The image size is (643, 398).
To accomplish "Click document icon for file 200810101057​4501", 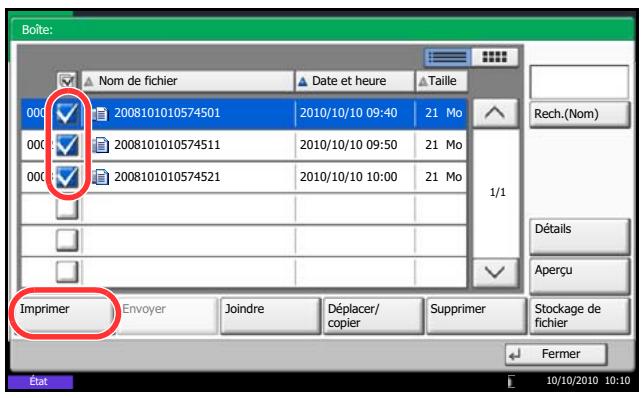I will [x=100, y=113].
